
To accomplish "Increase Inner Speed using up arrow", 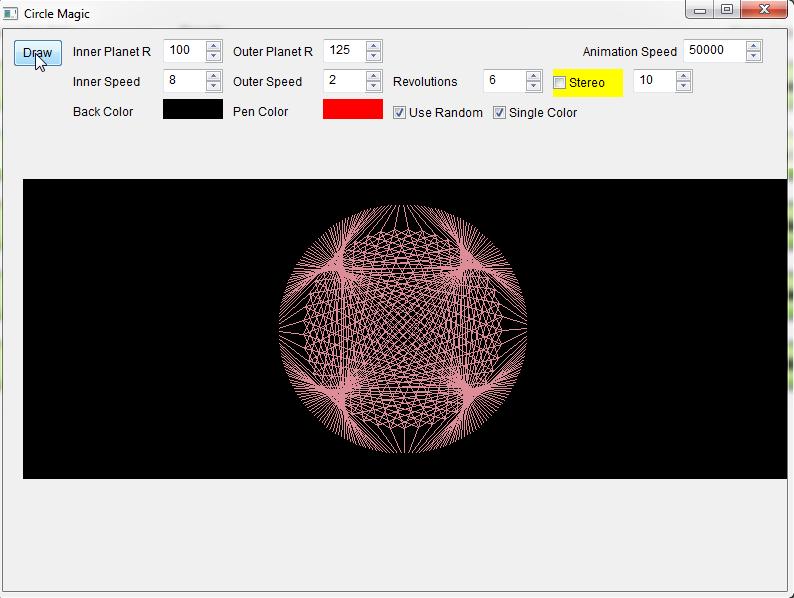I will point(213,76).
